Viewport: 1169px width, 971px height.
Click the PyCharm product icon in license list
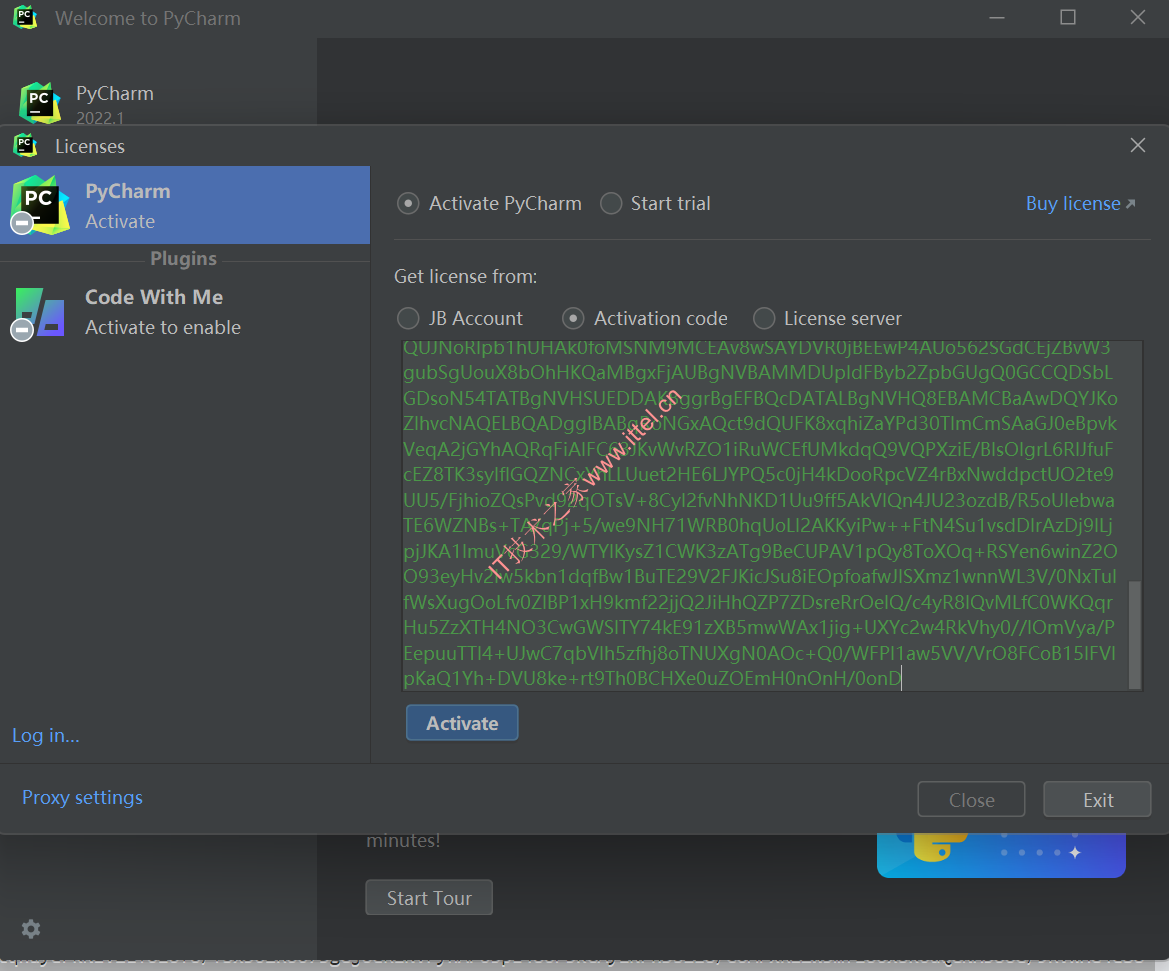[x=40, y=205]
